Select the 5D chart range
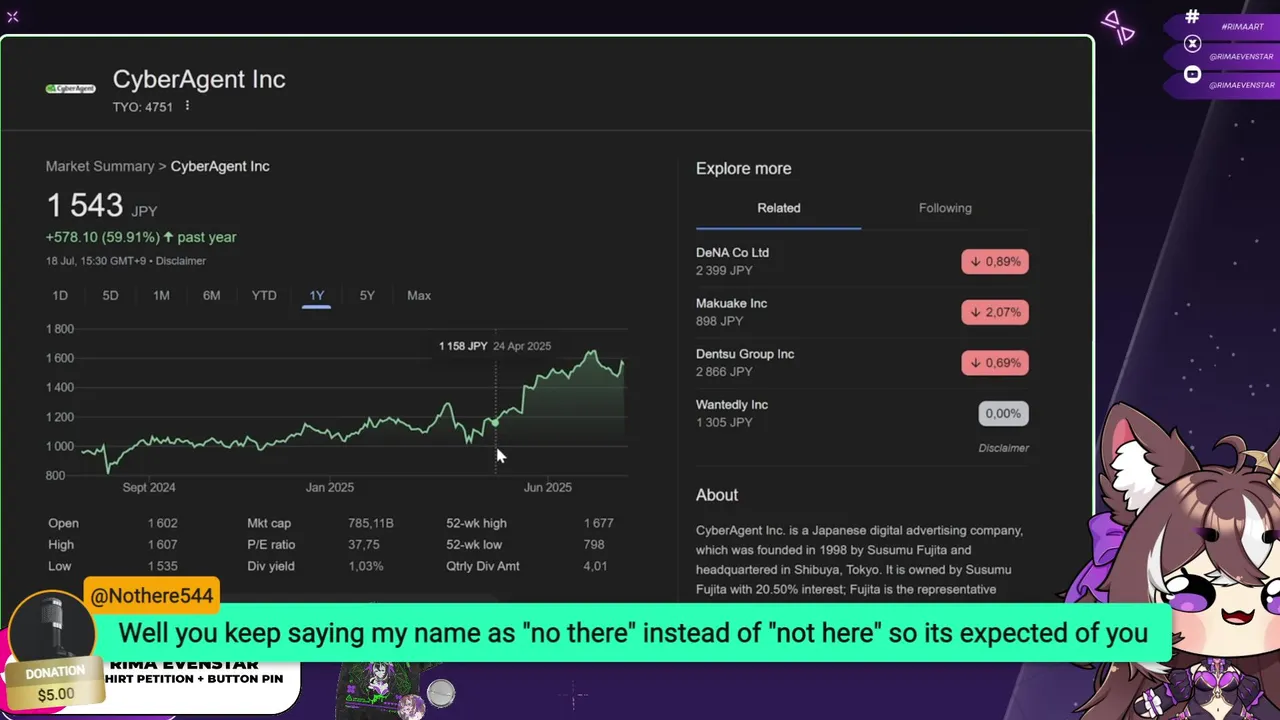The image size is (1280, 720). tap(110, 295)
